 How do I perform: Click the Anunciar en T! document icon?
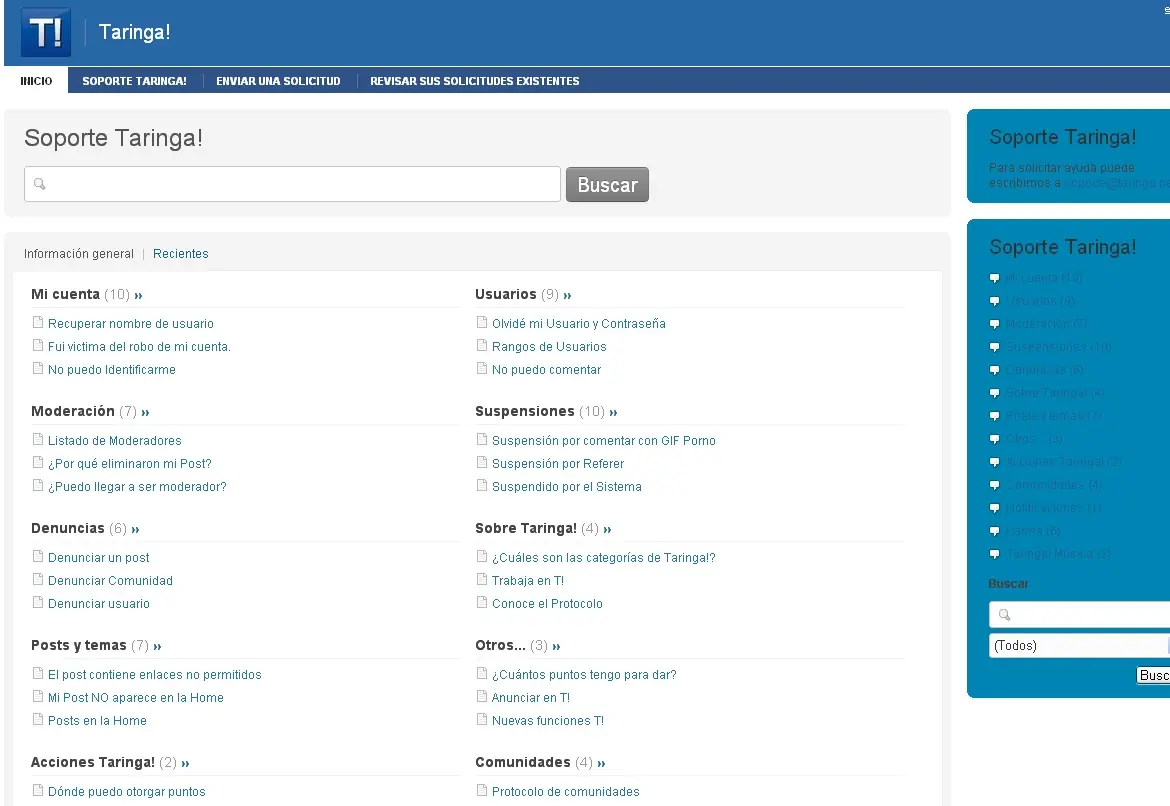[x=482, y=697]
